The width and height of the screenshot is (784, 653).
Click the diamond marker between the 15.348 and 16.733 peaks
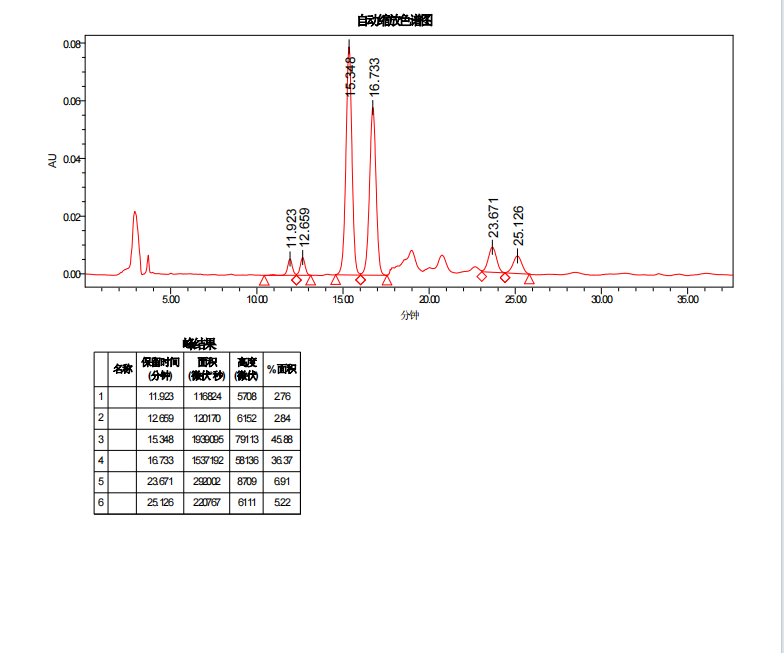tap(361, 279)
